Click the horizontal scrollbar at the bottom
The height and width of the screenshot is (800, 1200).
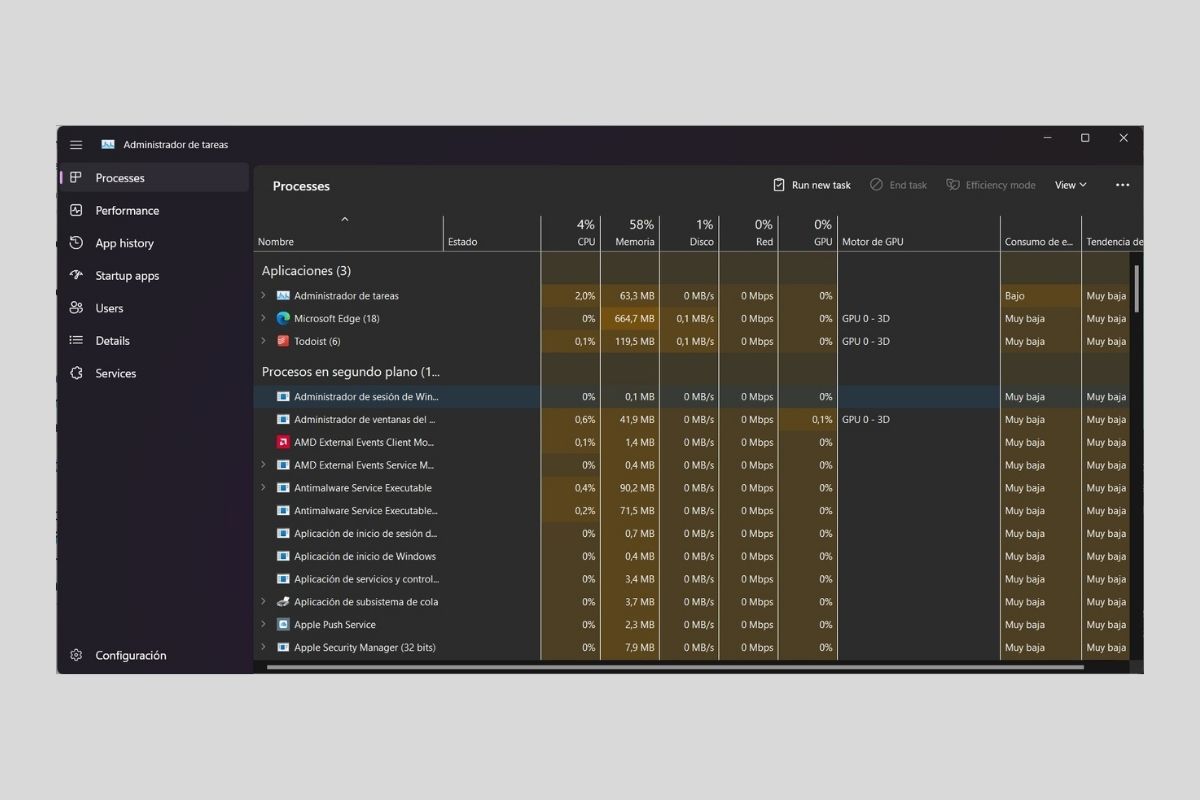coord(675,667)
